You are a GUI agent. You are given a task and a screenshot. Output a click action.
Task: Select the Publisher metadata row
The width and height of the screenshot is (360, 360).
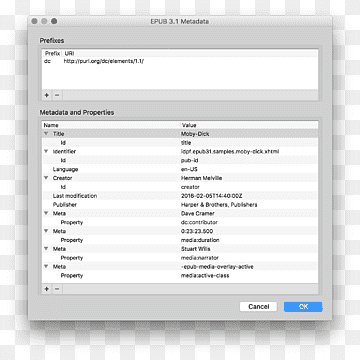[180, 205]
